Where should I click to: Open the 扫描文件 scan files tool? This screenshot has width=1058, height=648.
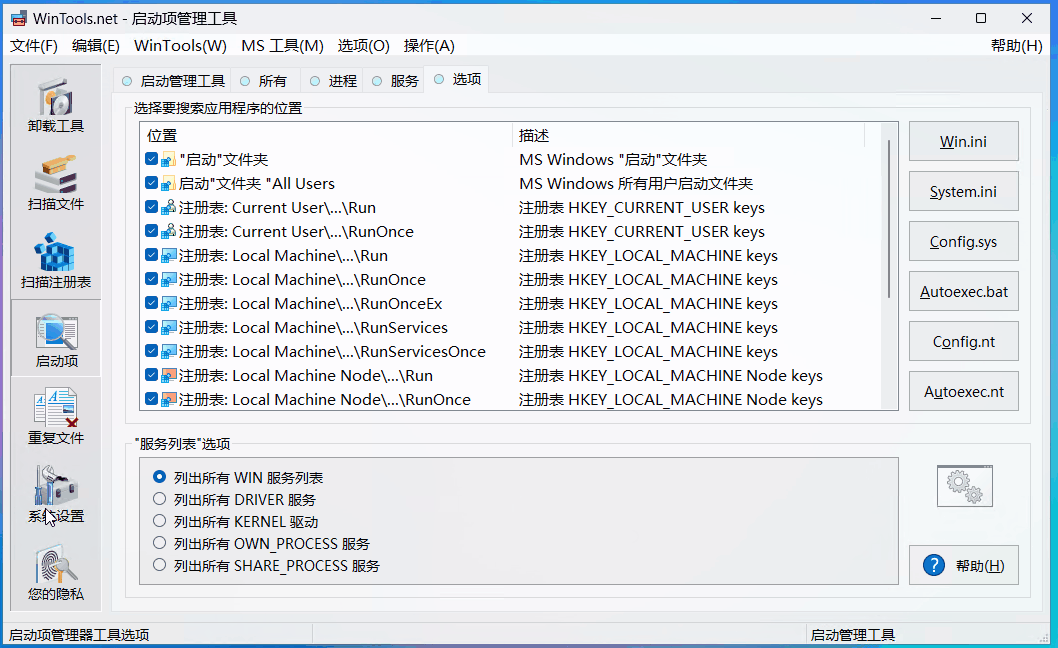tap(56, 184)
